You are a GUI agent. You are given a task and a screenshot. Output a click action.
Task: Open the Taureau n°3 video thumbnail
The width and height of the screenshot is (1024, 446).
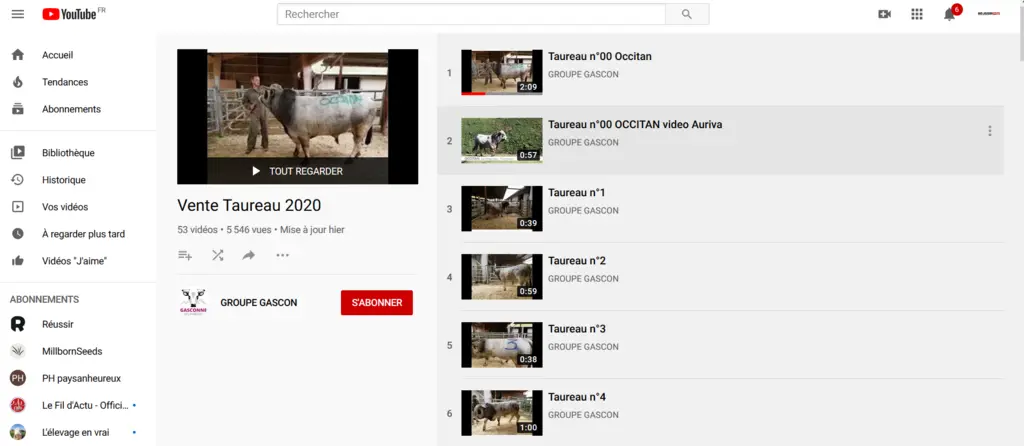(502, 344)
